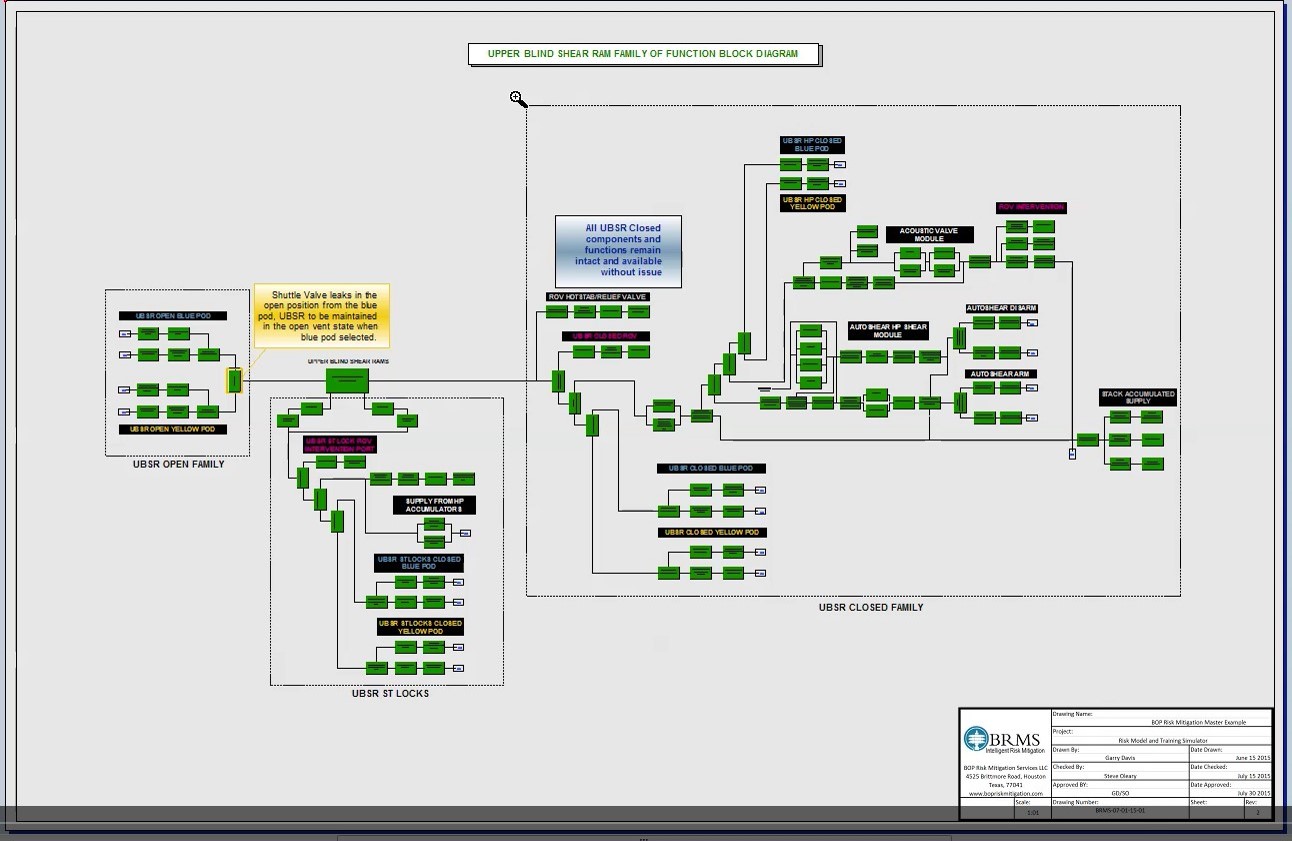
Task: Select the large Upper Blind Shear Rams block
Action: point(347,380)
